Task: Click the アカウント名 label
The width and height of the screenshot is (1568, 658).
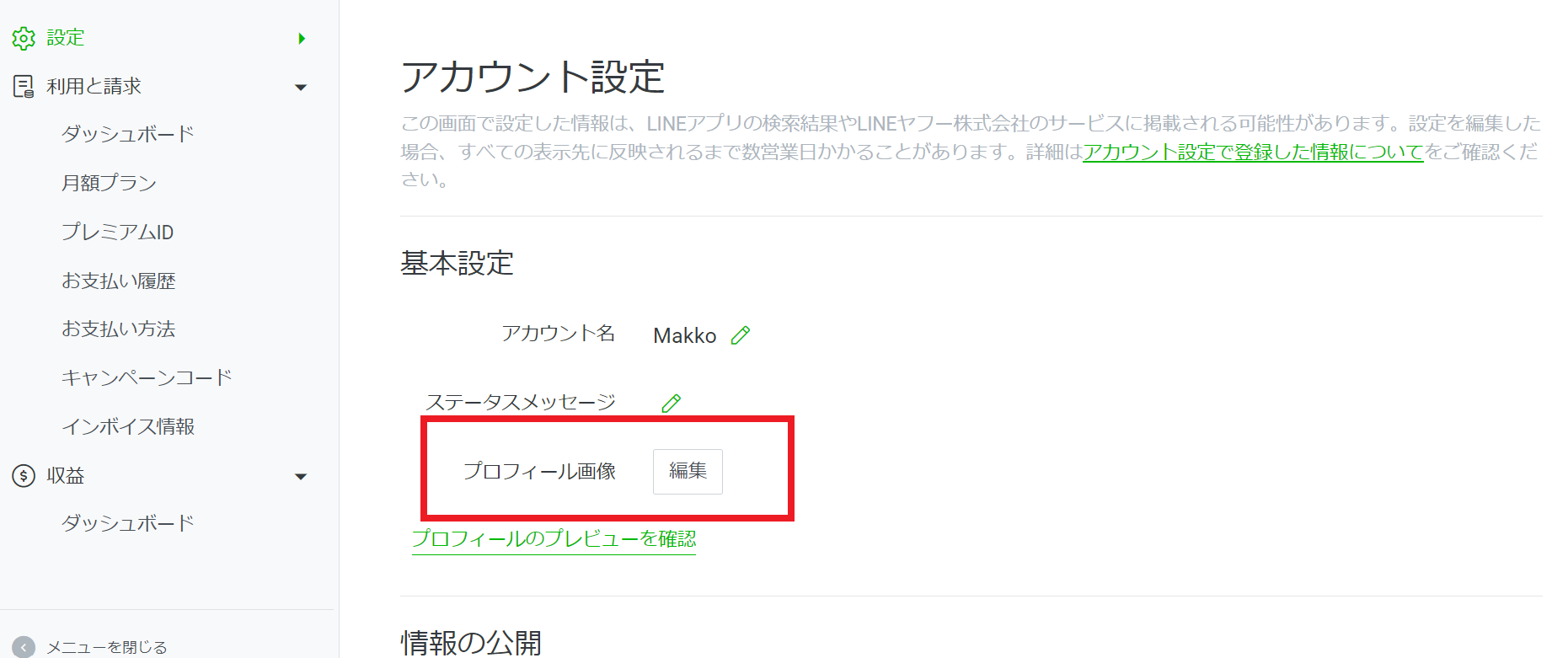Action: [559, 334]
